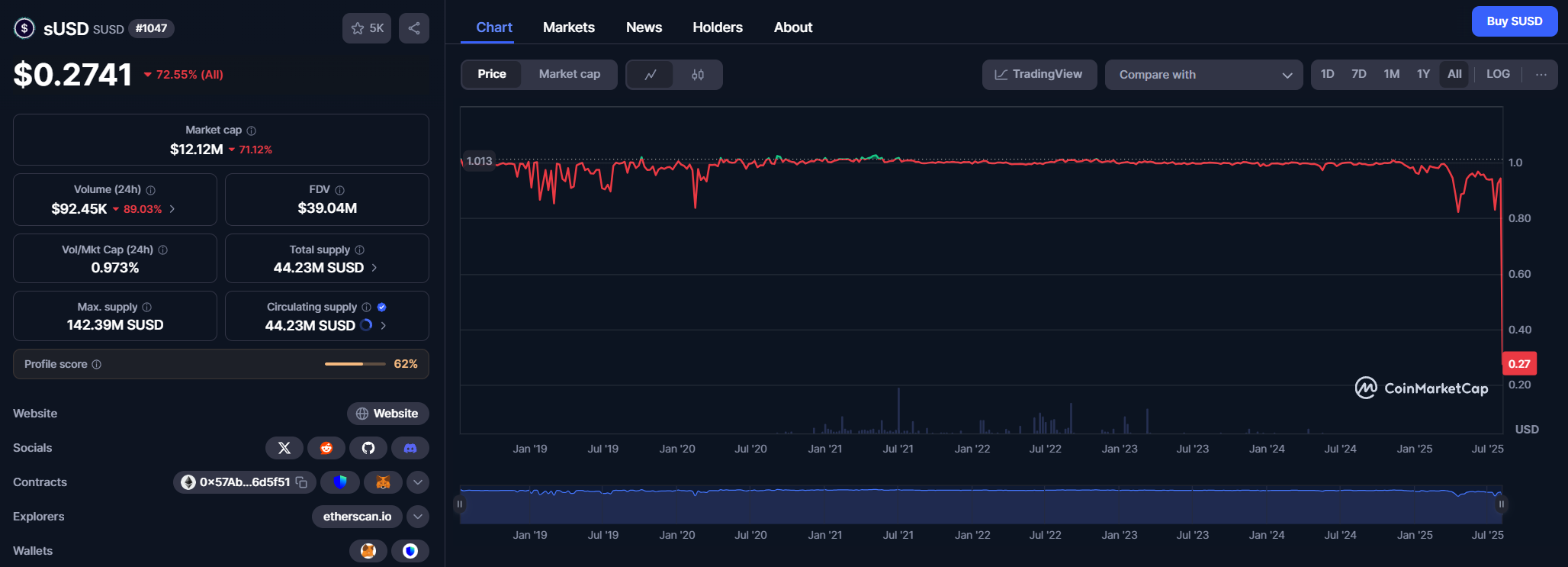Open the Chart tab
The height and width of the screenshot is (567, 1568).
(494, 27)
